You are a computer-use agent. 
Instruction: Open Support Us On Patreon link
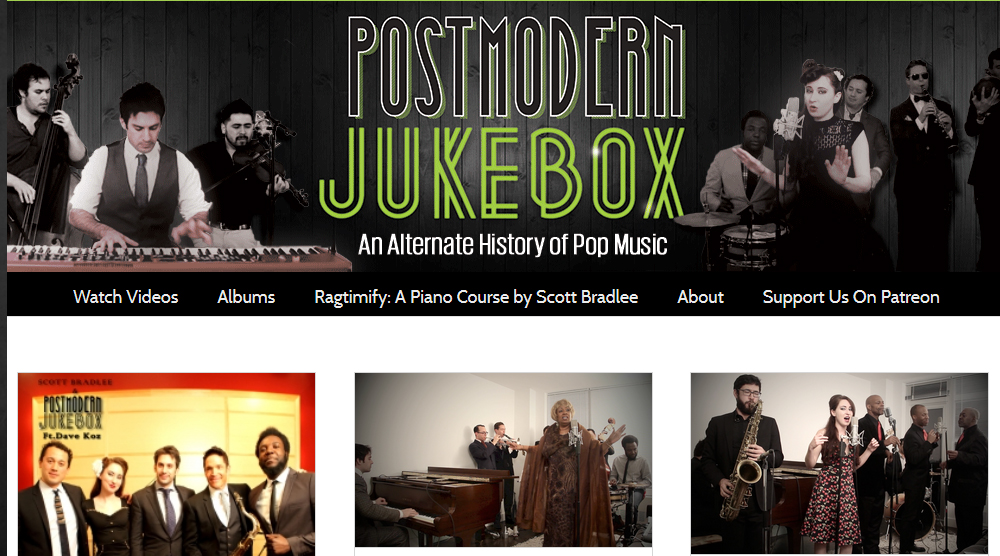[x=851, y=297]
